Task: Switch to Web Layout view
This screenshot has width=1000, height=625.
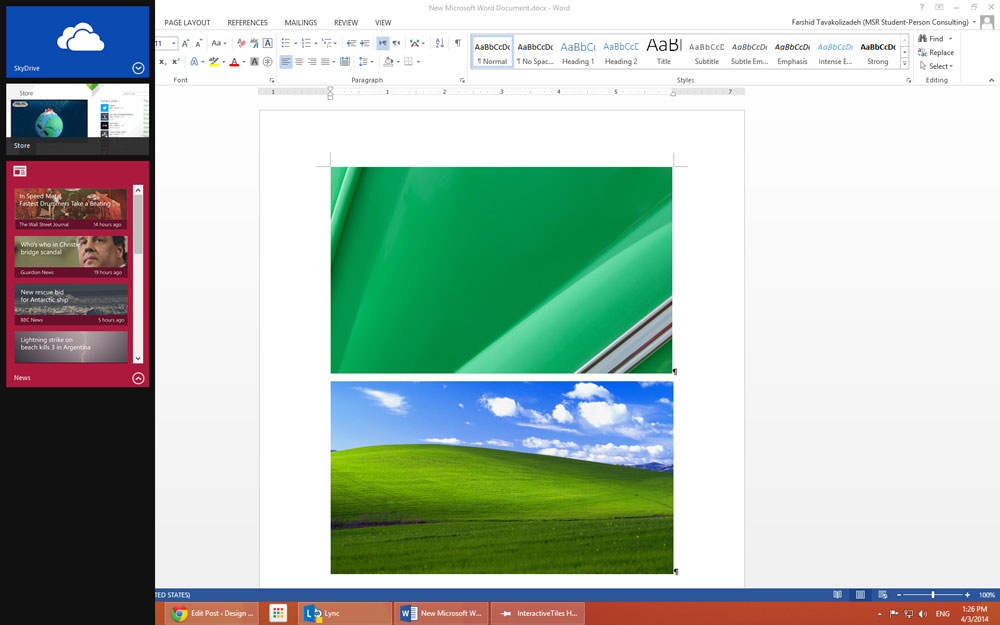Action: point(883,594)
